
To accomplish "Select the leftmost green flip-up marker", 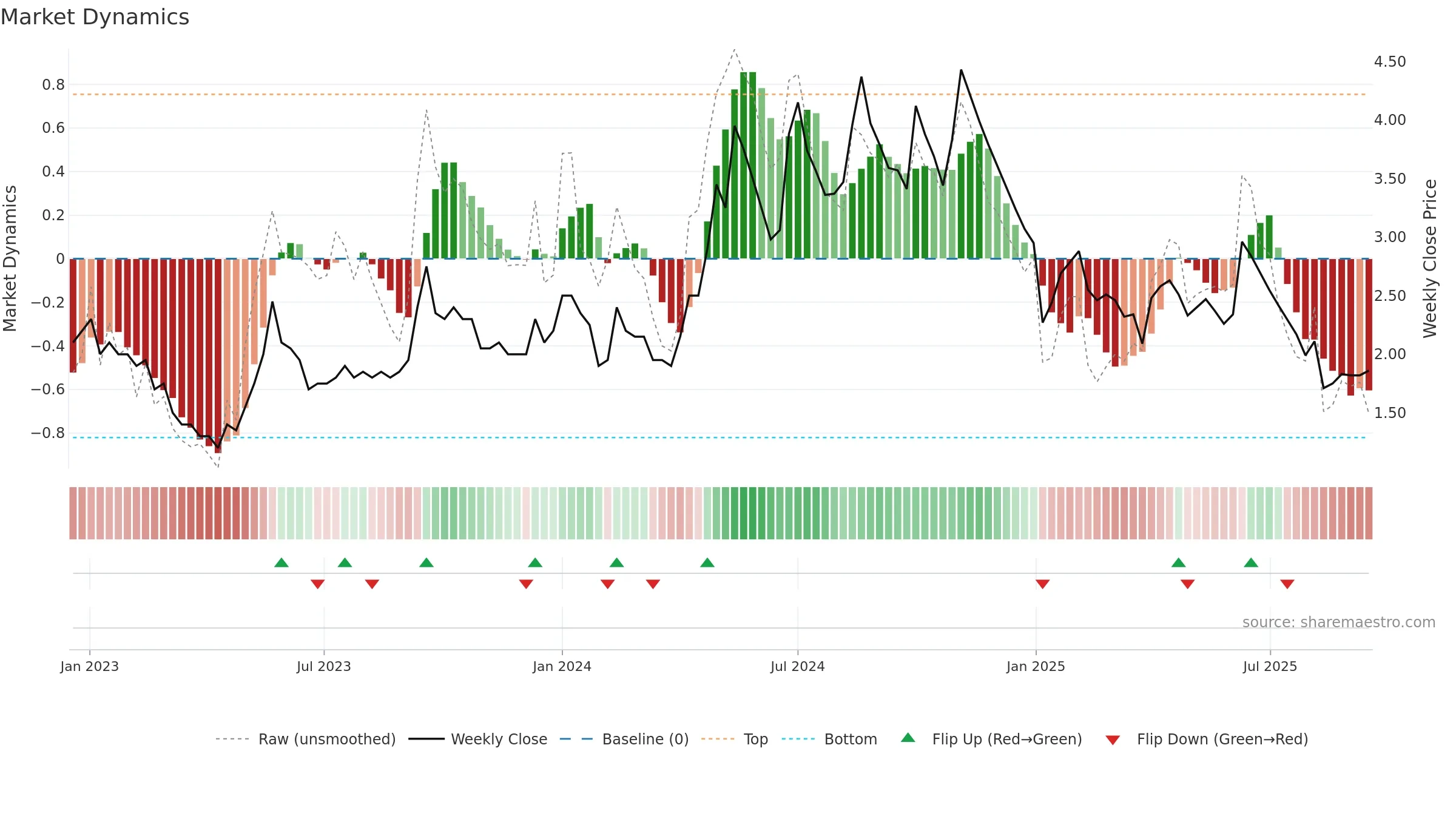I will pos(281,562).
